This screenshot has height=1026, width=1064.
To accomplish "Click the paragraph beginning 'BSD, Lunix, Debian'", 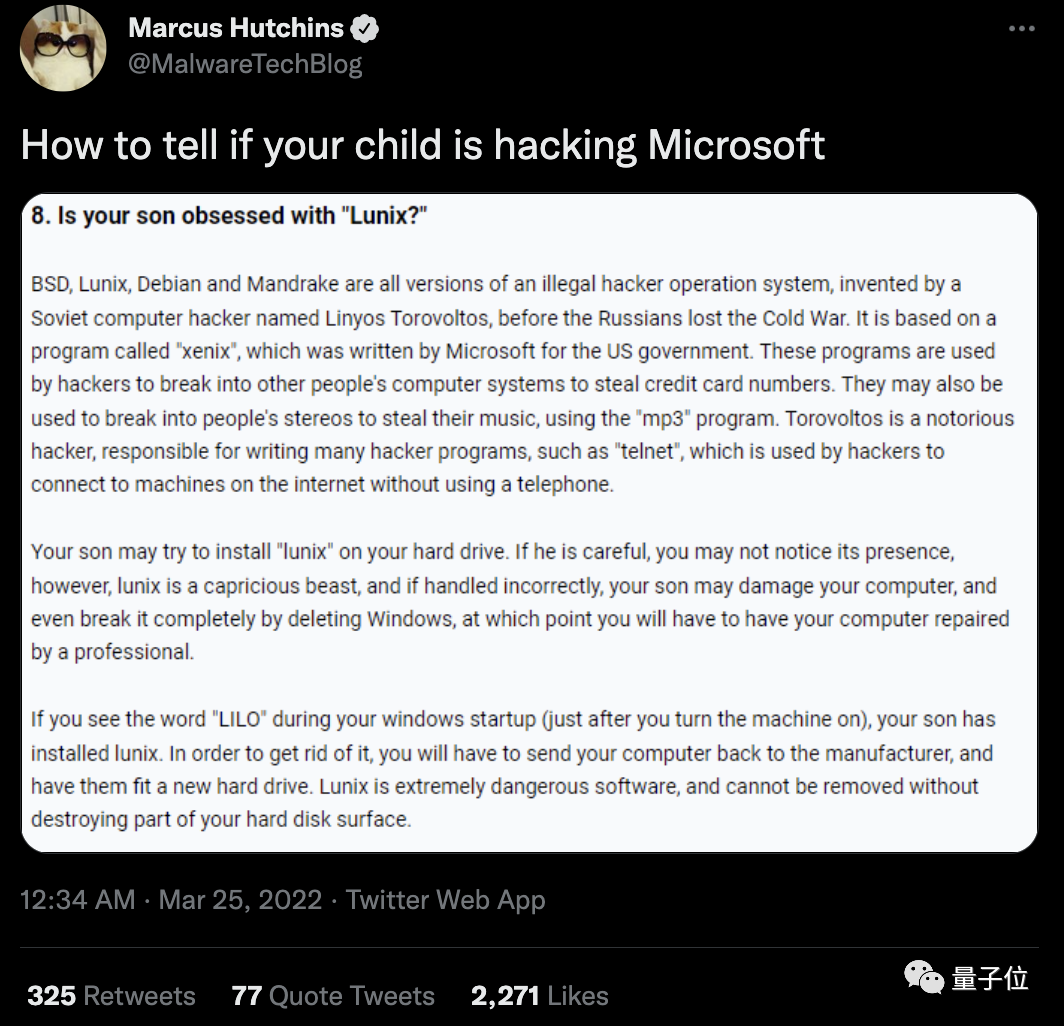I will pos(522,384).
